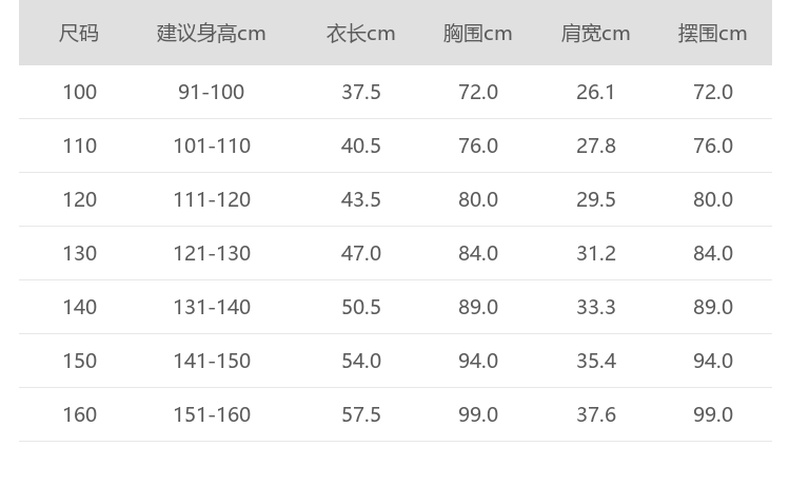Select the 35.4 shoulder width value
This screenshot has width=790, height=485.
click(x=596, y=361)
